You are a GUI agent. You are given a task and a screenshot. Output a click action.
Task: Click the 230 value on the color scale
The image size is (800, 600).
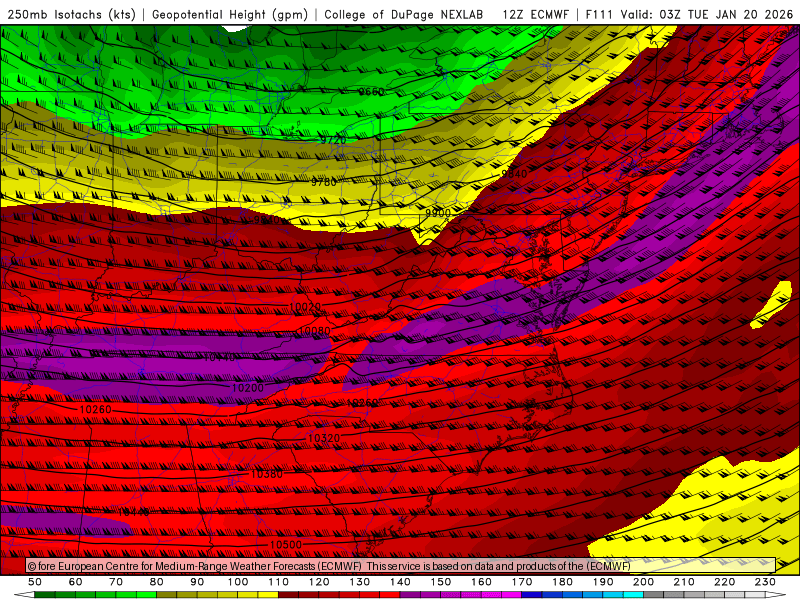765,582
